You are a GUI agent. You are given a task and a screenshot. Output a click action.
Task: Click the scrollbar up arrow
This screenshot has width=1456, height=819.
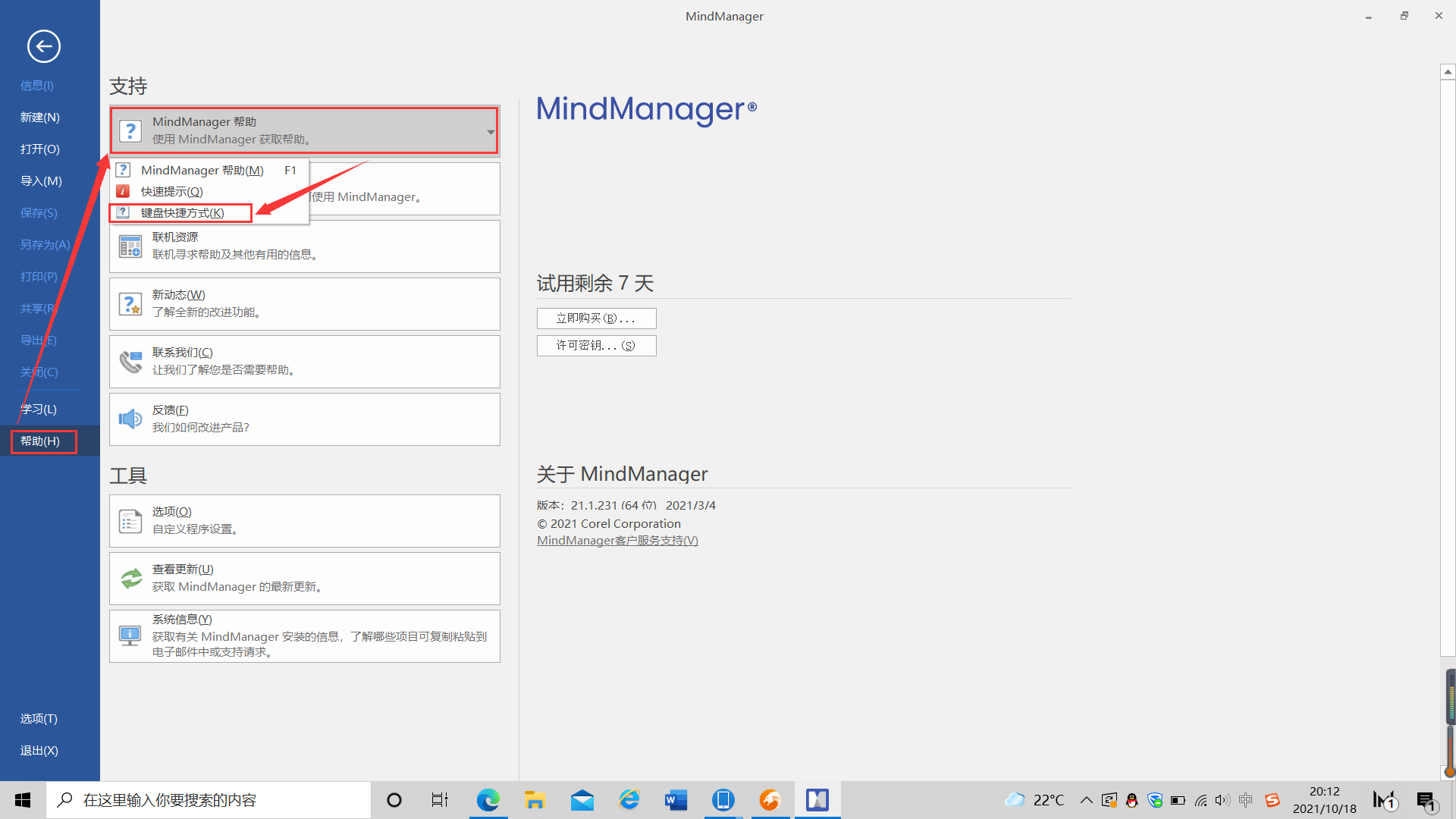1448,72
